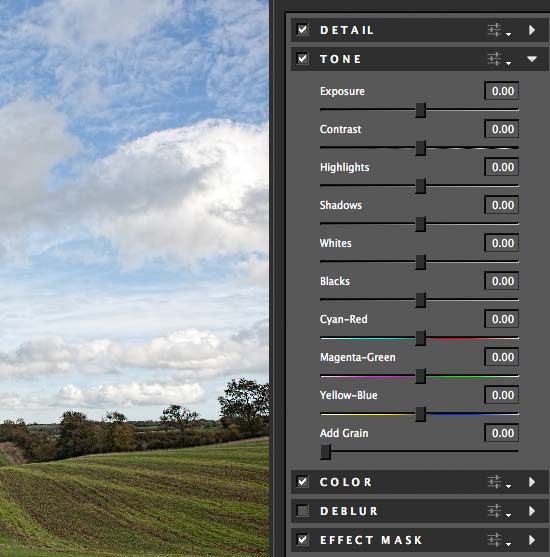This screenshot has height=557, width=550.
Task: Open the Detail panel presets icon
Action: pyautogui.click(x=499, y=30)
